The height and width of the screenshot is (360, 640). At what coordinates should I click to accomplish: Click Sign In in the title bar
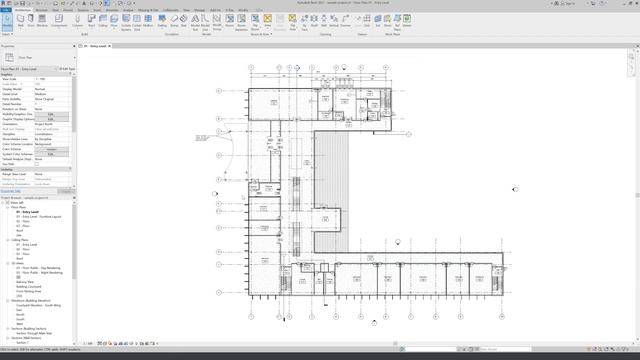pyautogui.click(x=567, y=3)
